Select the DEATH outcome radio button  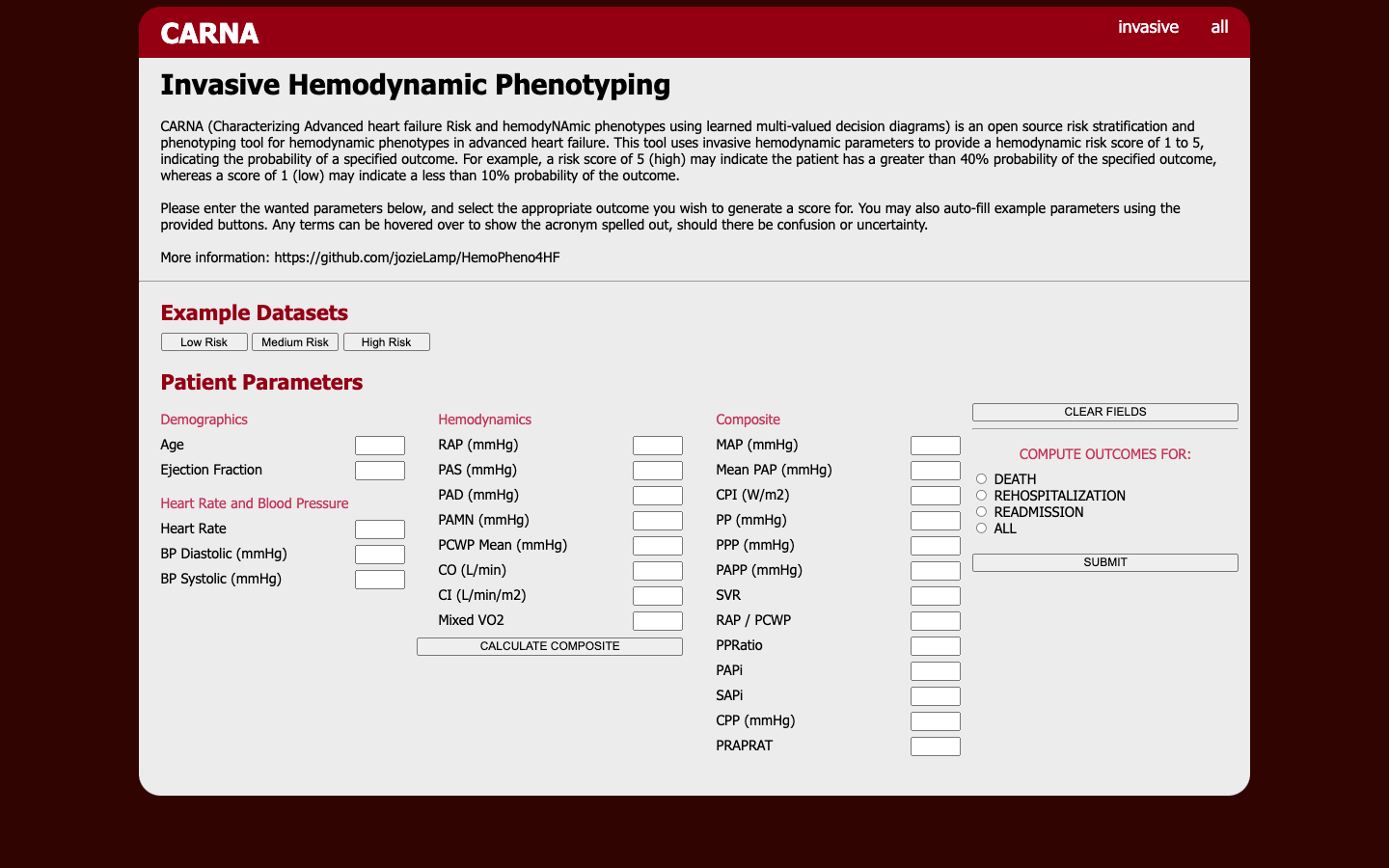[x=981, y=479]
